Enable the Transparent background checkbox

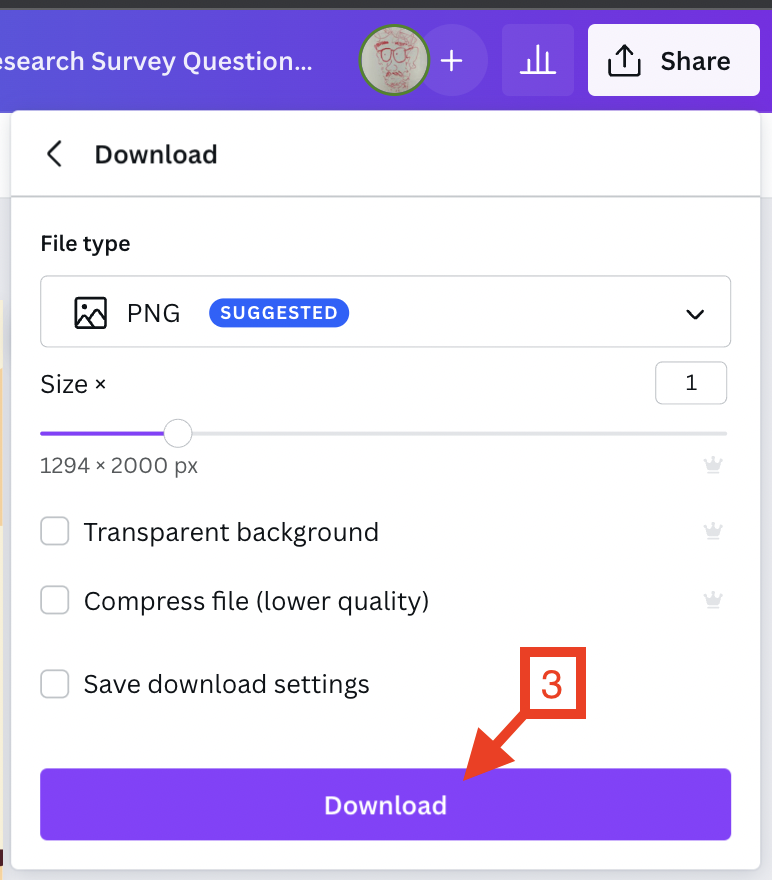[55, 531]
